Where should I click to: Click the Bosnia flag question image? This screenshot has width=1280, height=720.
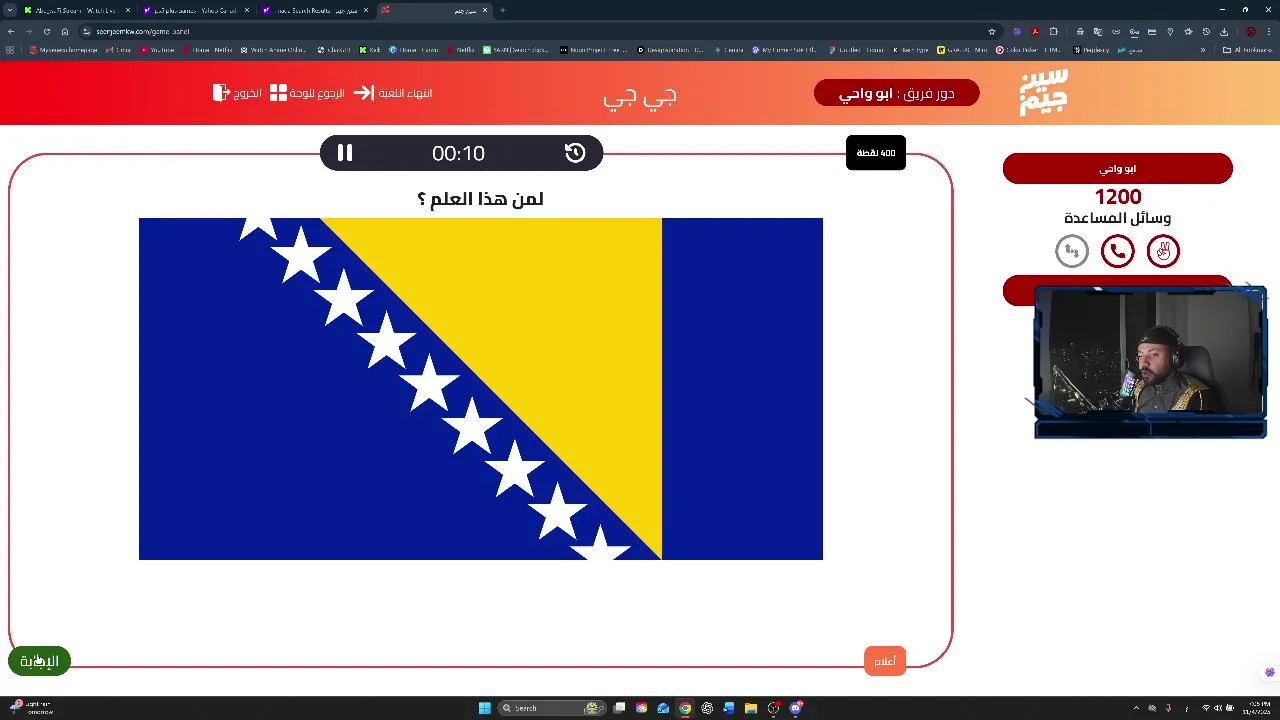(x=481, y=389)
